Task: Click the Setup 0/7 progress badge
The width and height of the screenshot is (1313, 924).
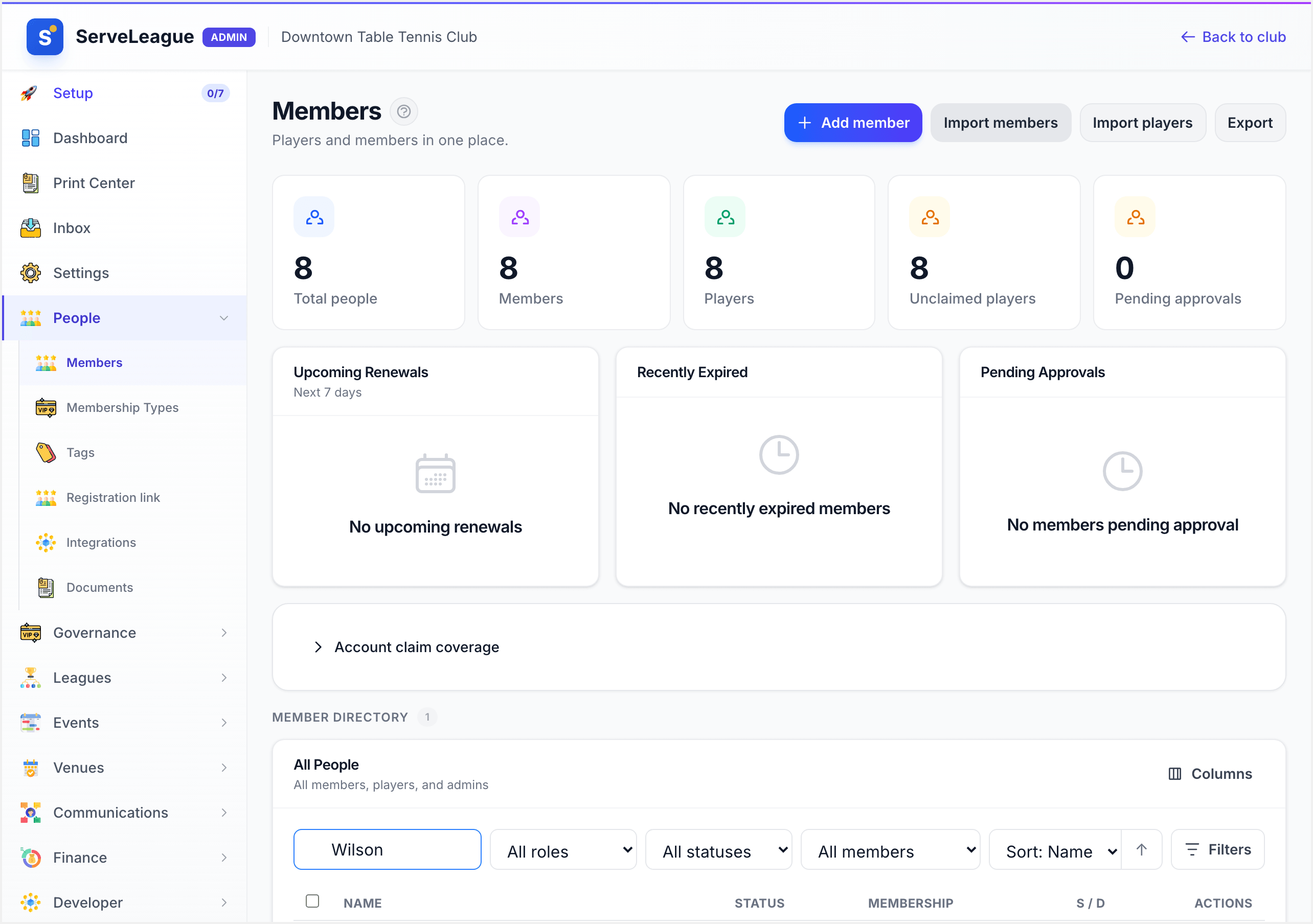Action: [215, 93]
